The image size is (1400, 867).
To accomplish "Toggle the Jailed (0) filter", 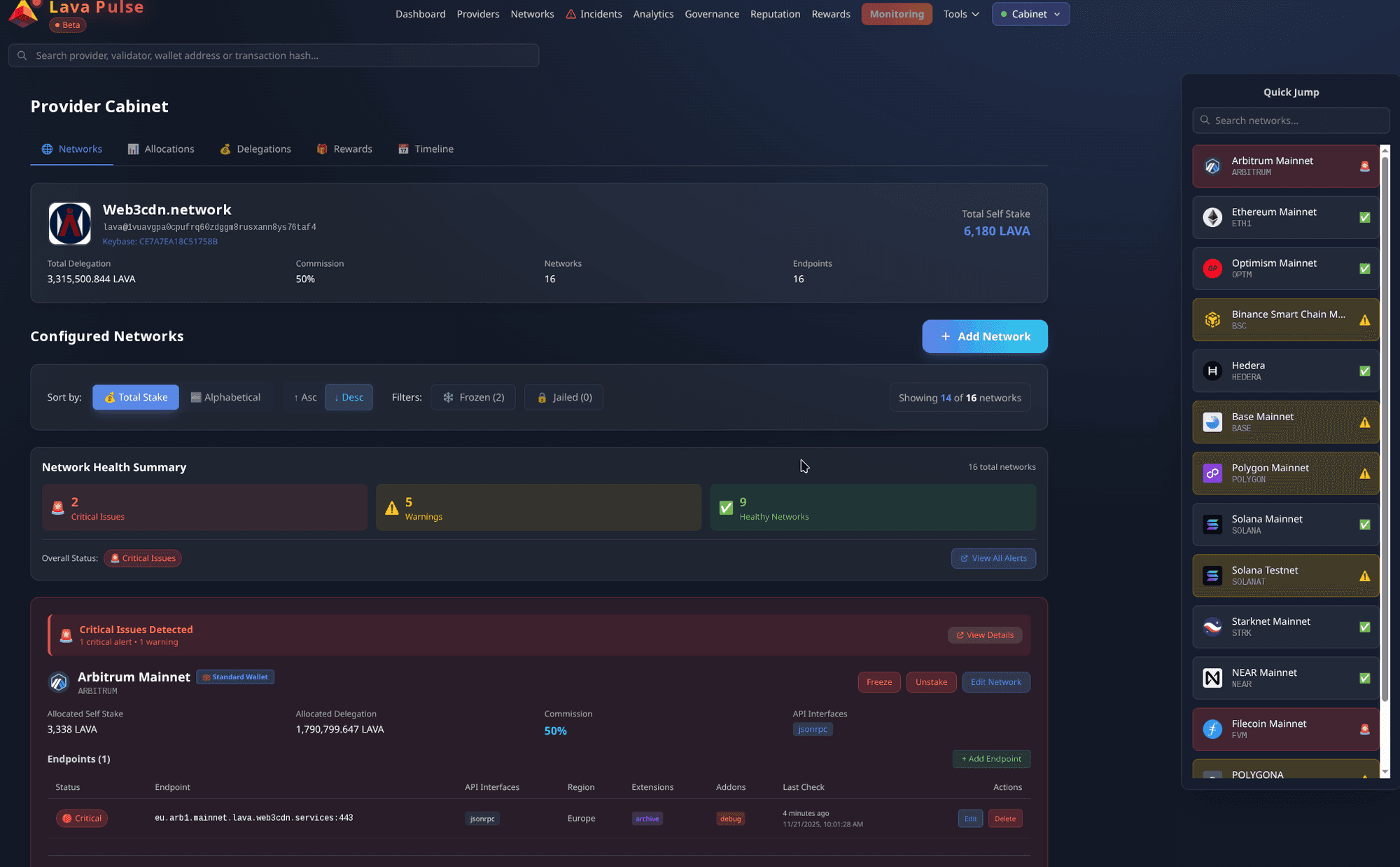I will pos(563,397).
